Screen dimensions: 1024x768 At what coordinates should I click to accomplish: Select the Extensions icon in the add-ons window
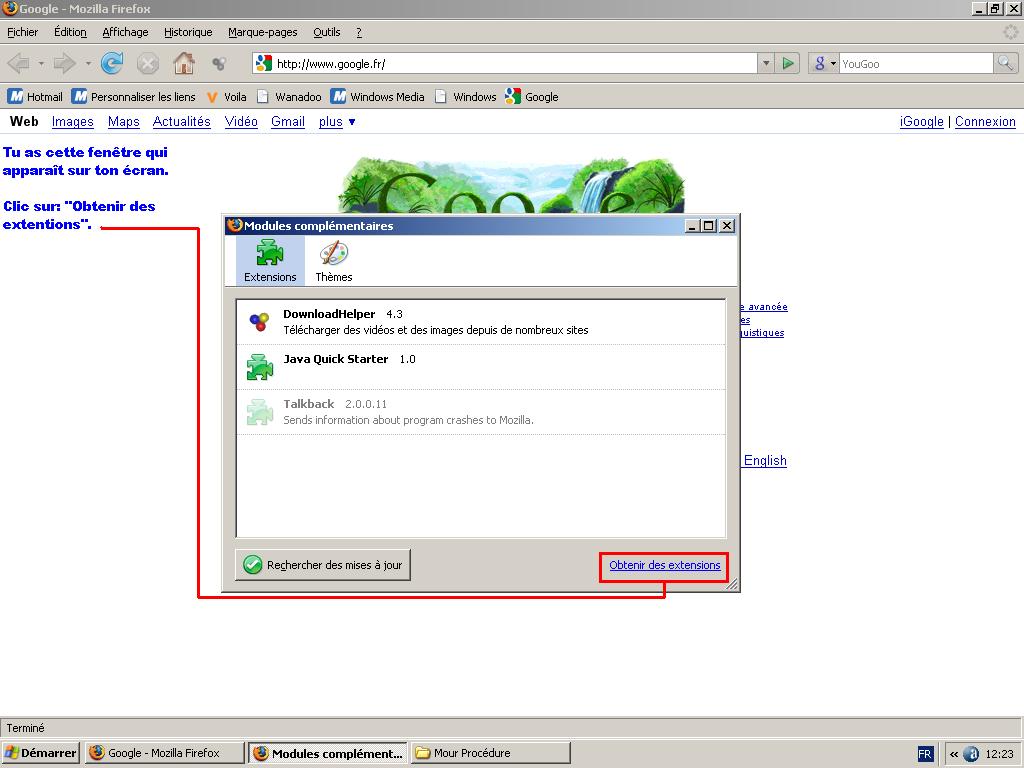pyautogui.click(x=270, y=261)
